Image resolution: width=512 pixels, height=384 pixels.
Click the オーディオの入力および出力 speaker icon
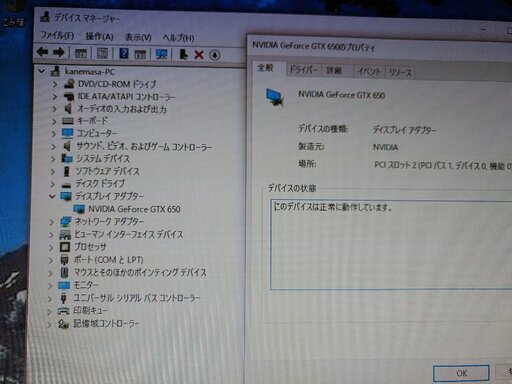pyautogui.click(x=68, y=109)
